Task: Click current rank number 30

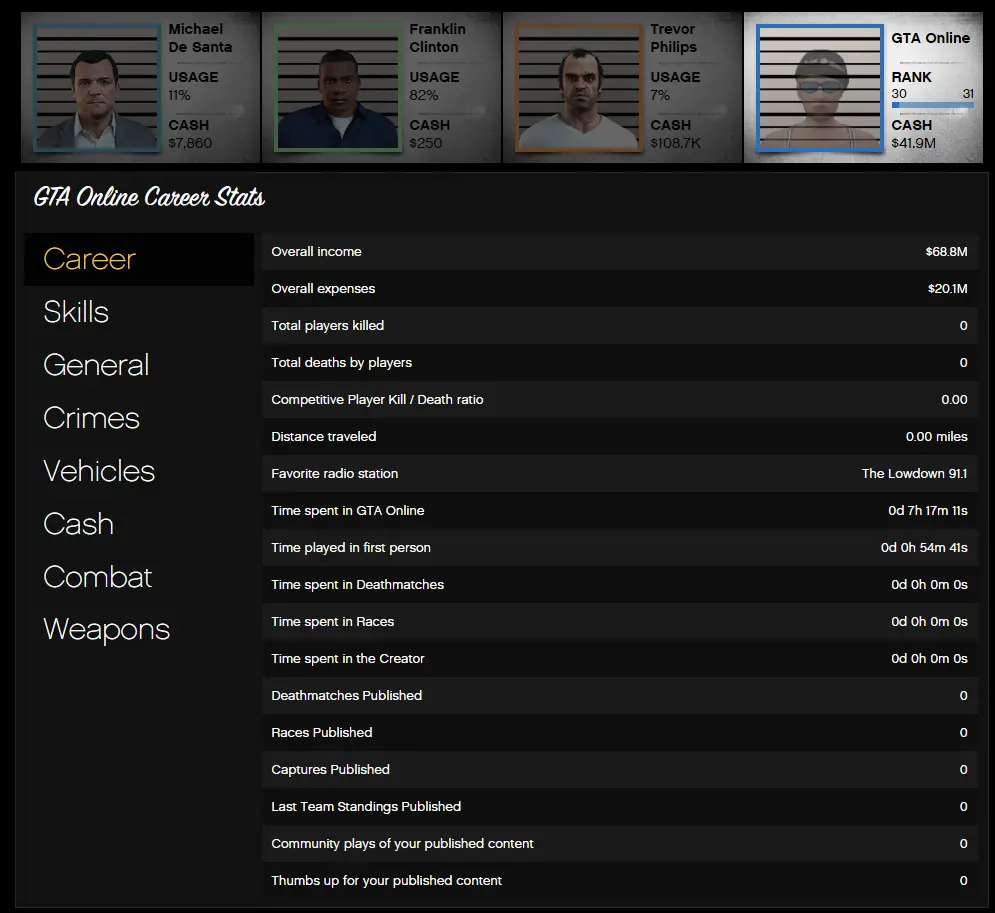Action: [899, 94]
